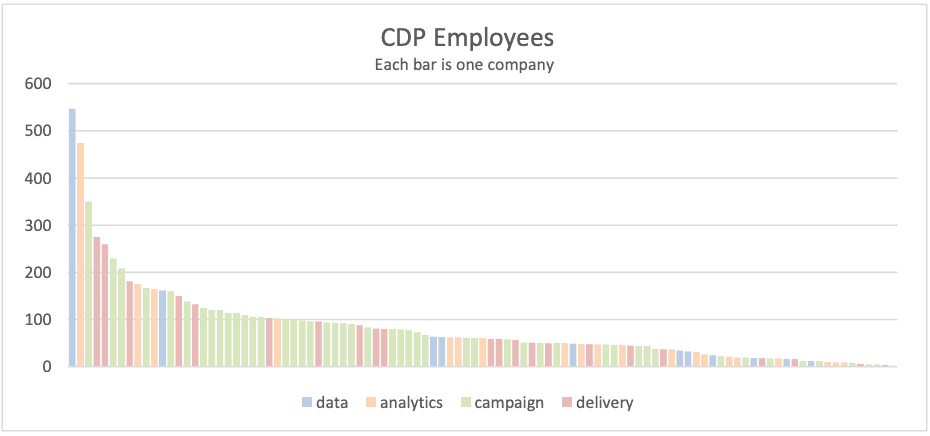930x436 pixels.
Task: Click the green campaign legend swatch
Action: [x=465, y=403]
